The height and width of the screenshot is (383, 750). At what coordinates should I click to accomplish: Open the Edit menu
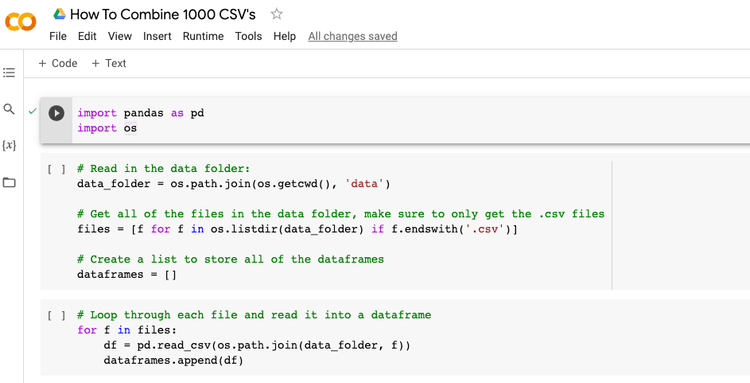coord(87,36)
